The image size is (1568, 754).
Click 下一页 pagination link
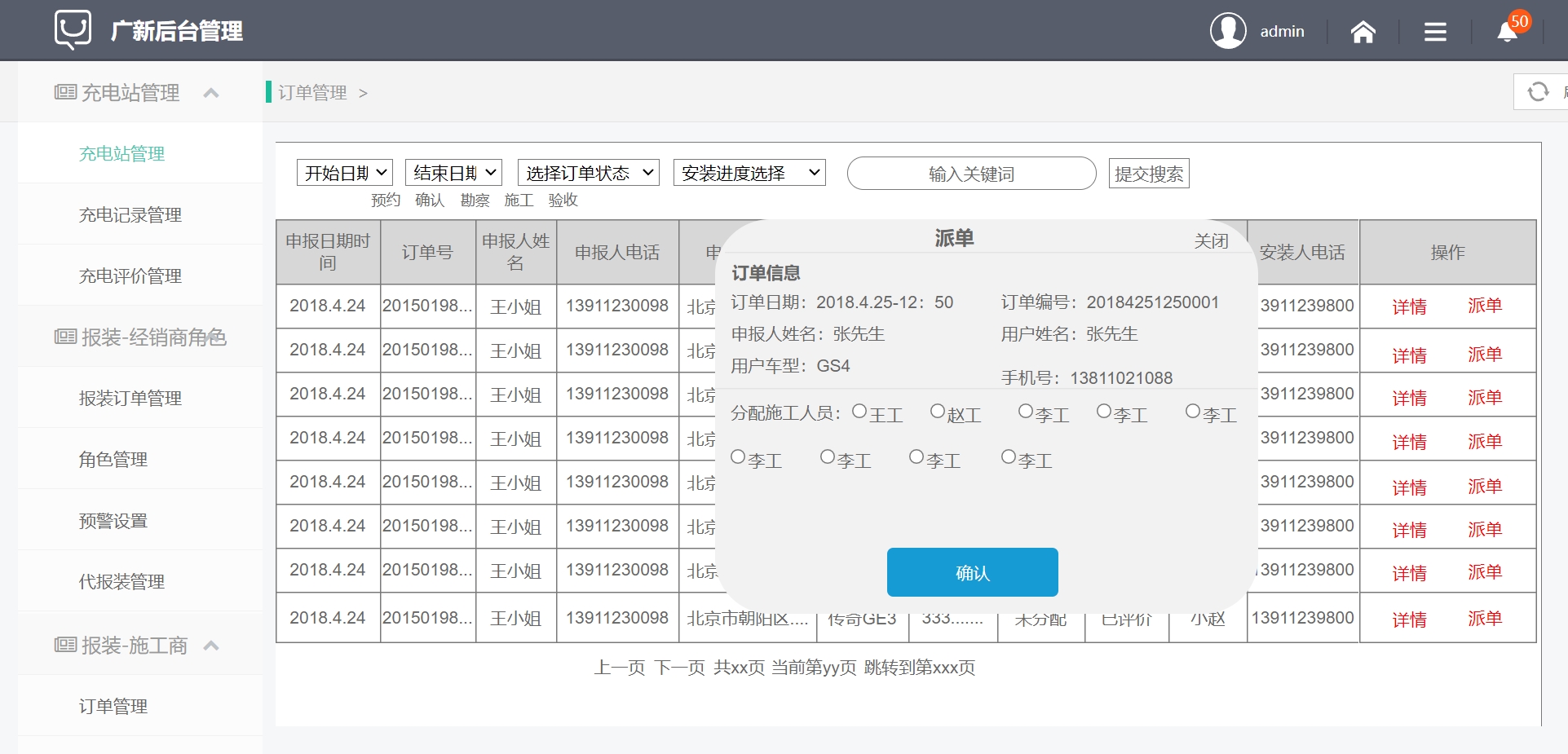pos(680,668)
